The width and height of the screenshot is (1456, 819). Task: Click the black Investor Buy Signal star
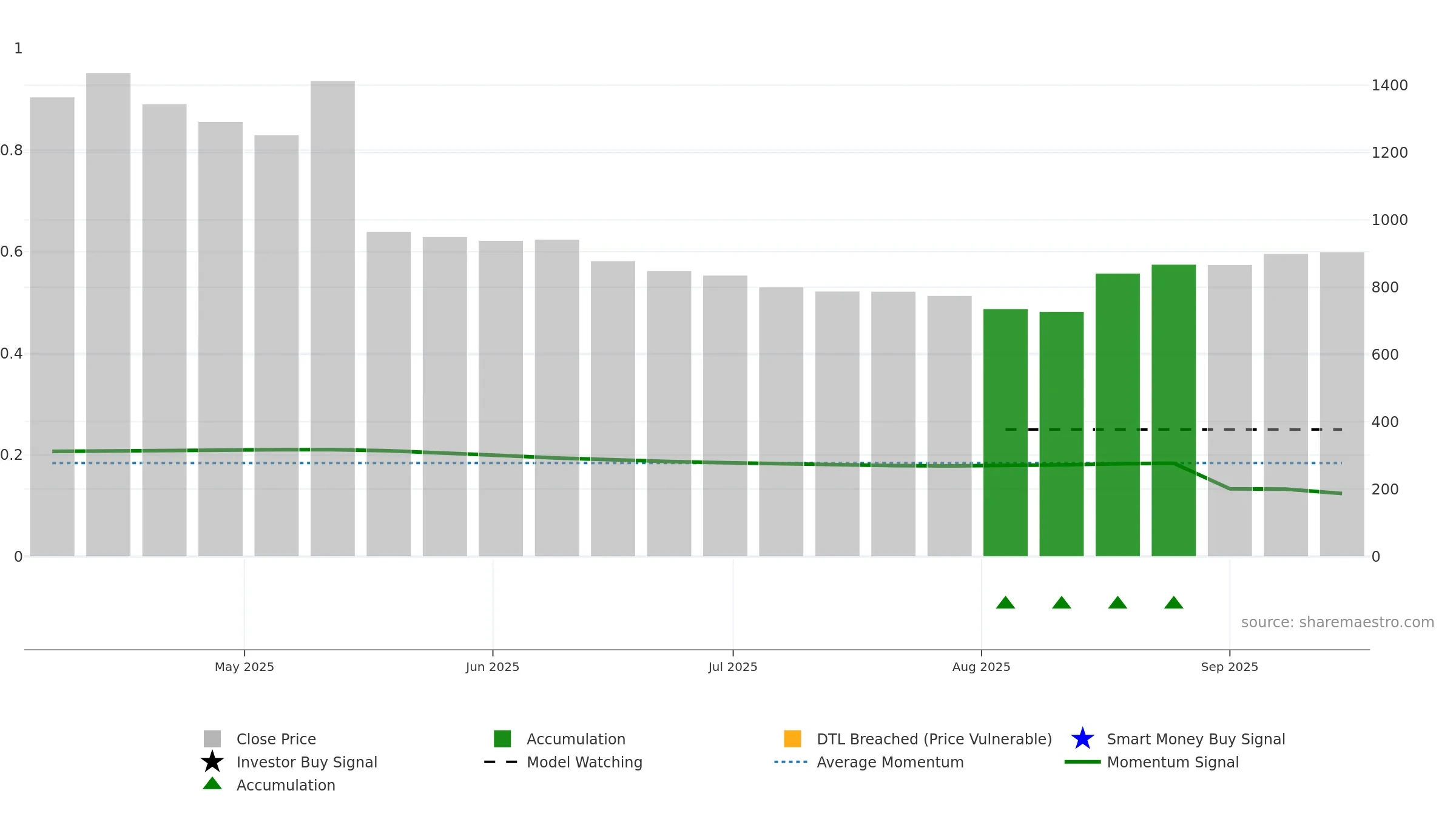pos(212,761)
